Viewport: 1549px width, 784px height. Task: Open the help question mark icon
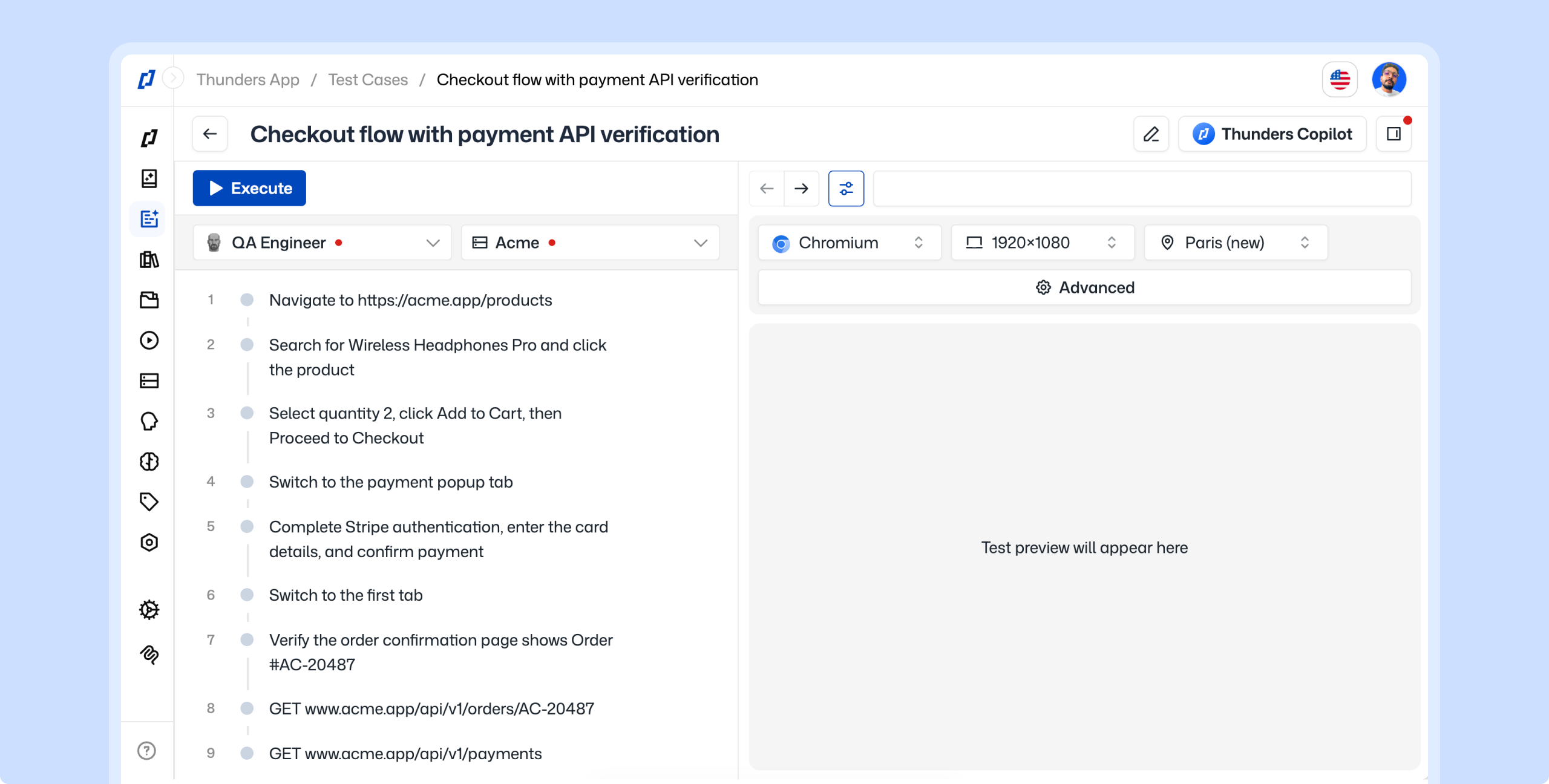(x=146, y=751)
